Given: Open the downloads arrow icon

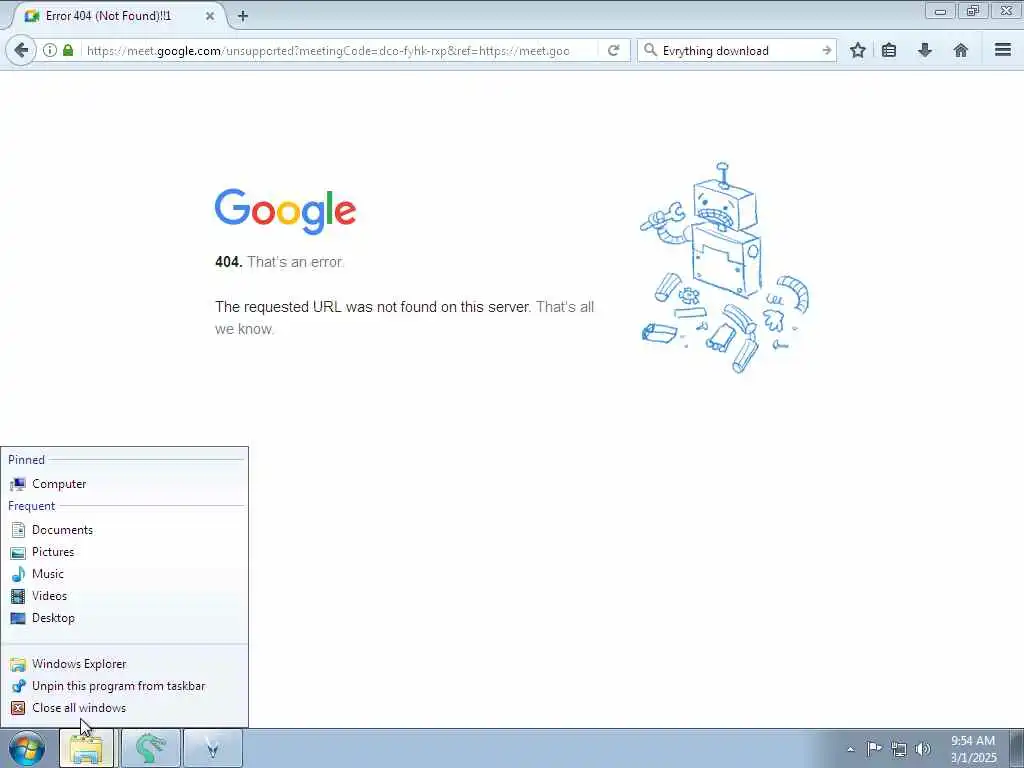Looking at the screenshot, I should tap(925, 50).
